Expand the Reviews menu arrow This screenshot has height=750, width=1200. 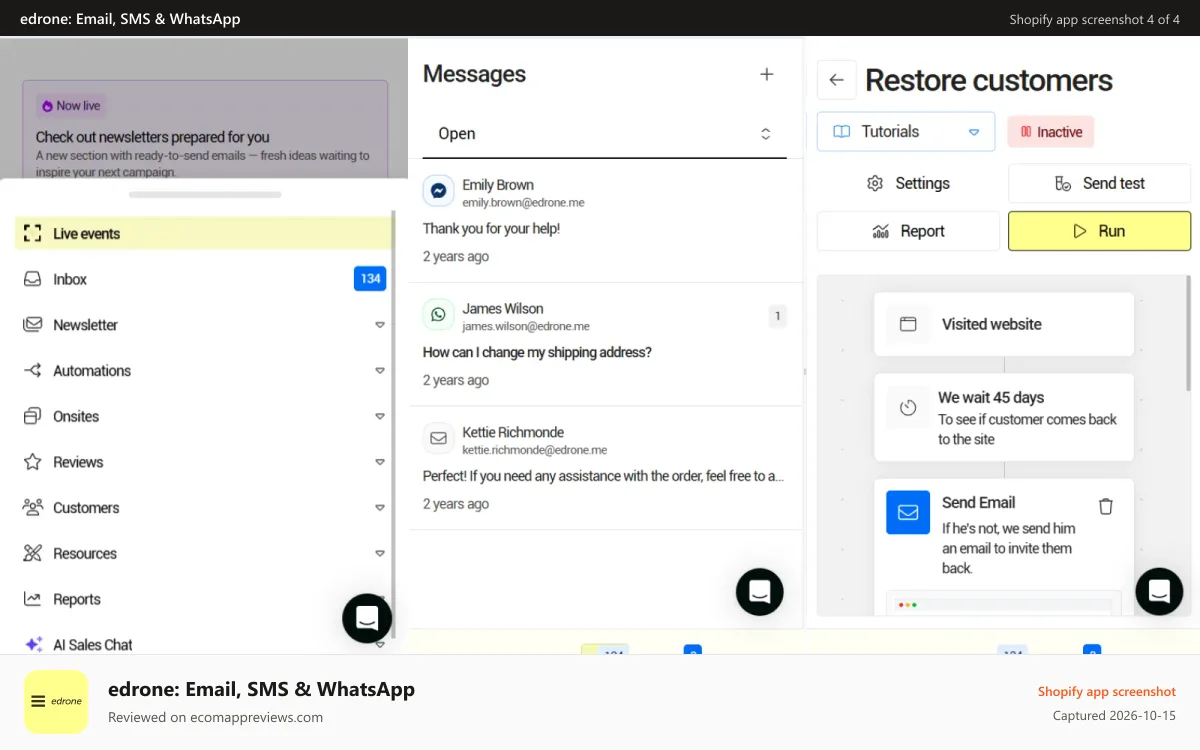pyautogui.click(x=380, y=462)
